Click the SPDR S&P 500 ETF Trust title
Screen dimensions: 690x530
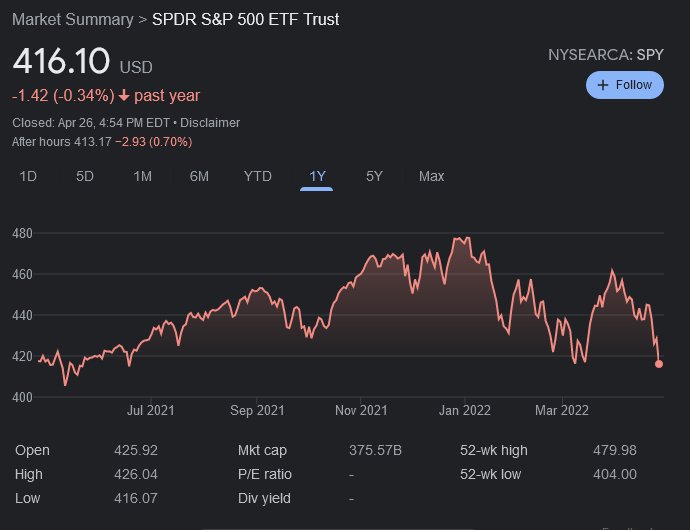tap(246, 19)
